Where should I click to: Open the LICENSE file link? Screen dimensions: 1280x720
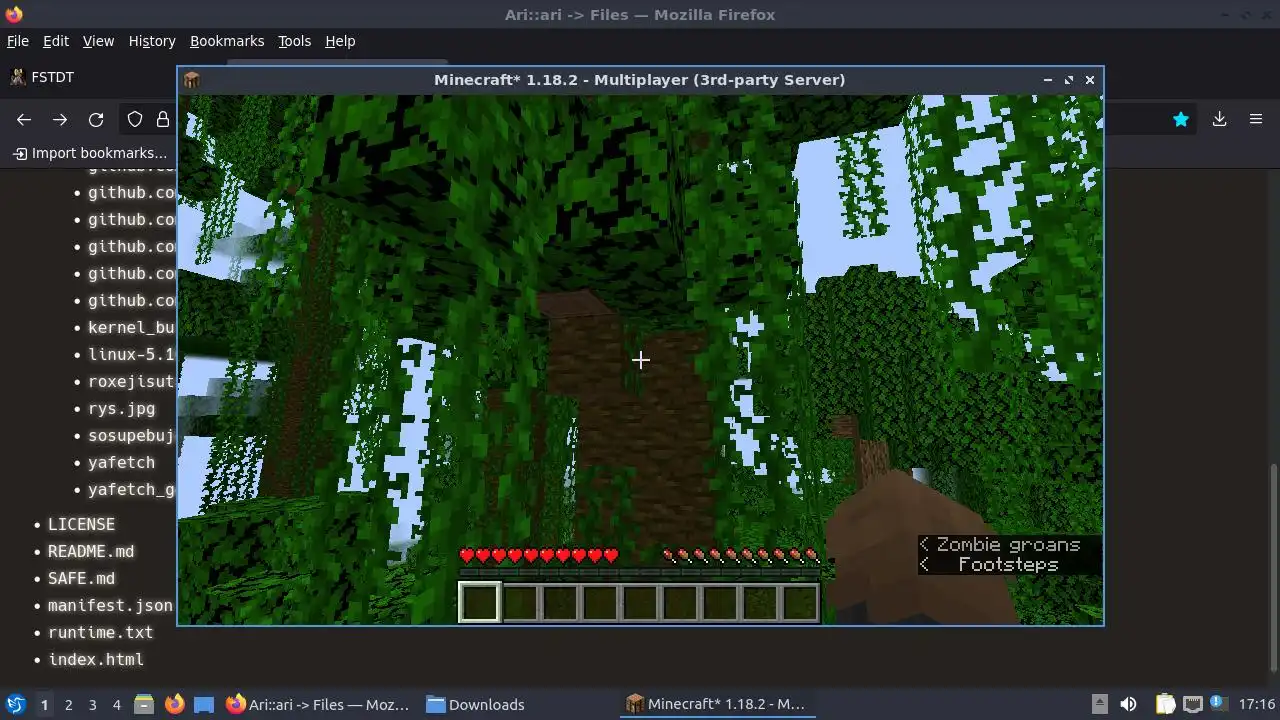click(x=81, y=524)
